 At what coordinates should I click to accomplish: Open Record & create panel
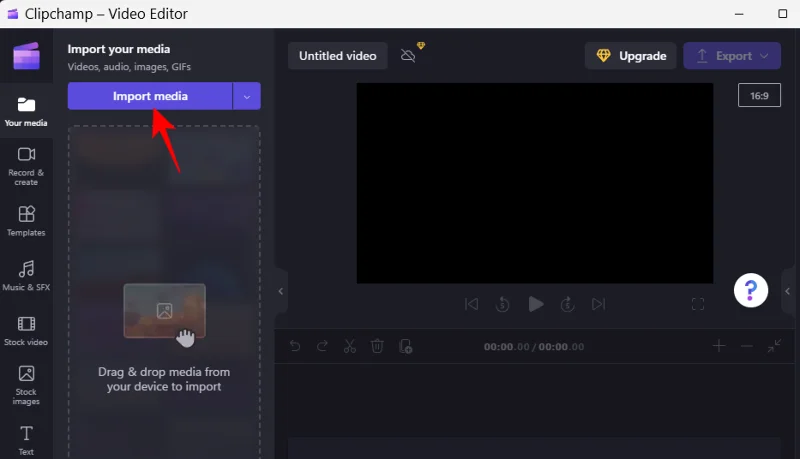26,166
